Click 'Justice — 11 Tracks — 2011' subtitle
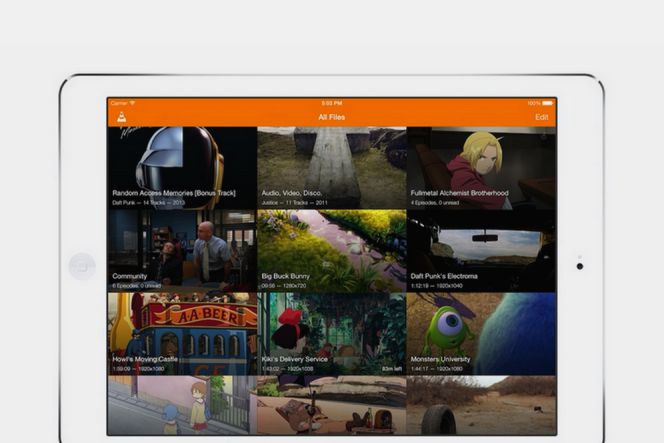This screenshot has width=664, height=443. coord(294,203)
